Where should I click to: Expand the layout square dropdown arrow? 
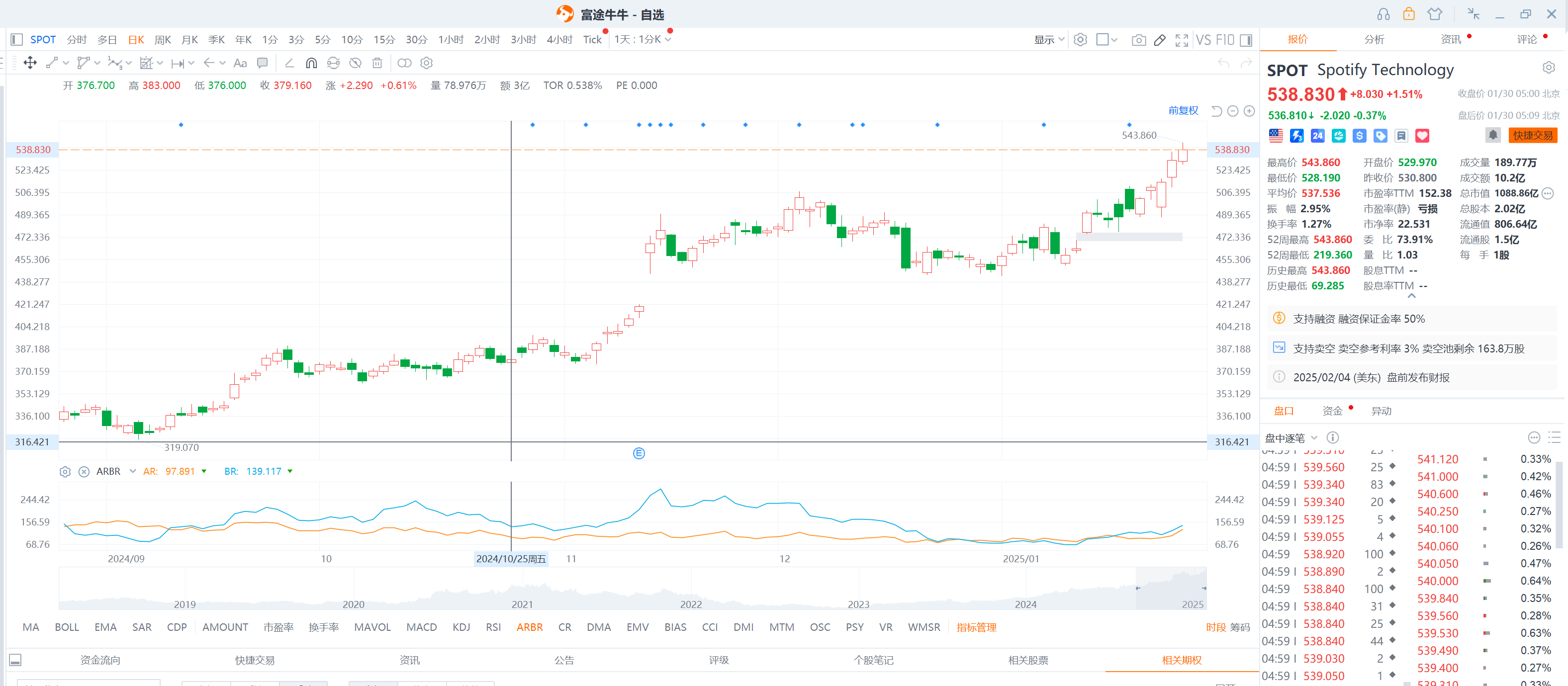1114,40
